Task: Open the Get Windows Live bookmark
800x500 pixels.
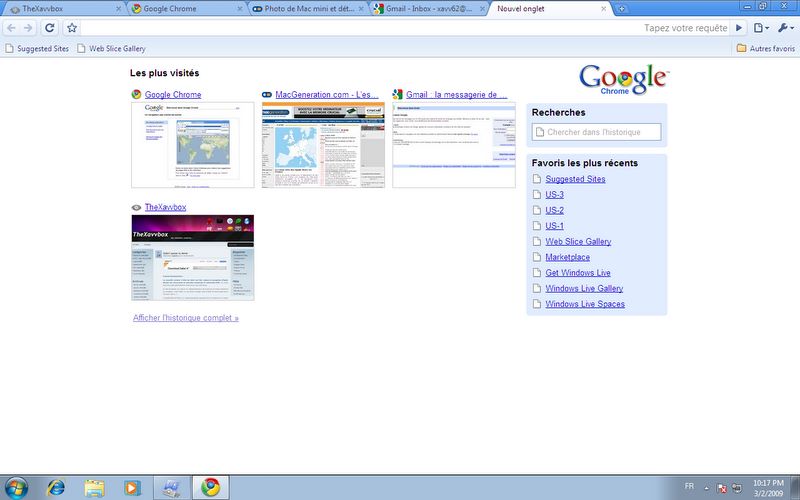Action: click(x=578, y=272)
